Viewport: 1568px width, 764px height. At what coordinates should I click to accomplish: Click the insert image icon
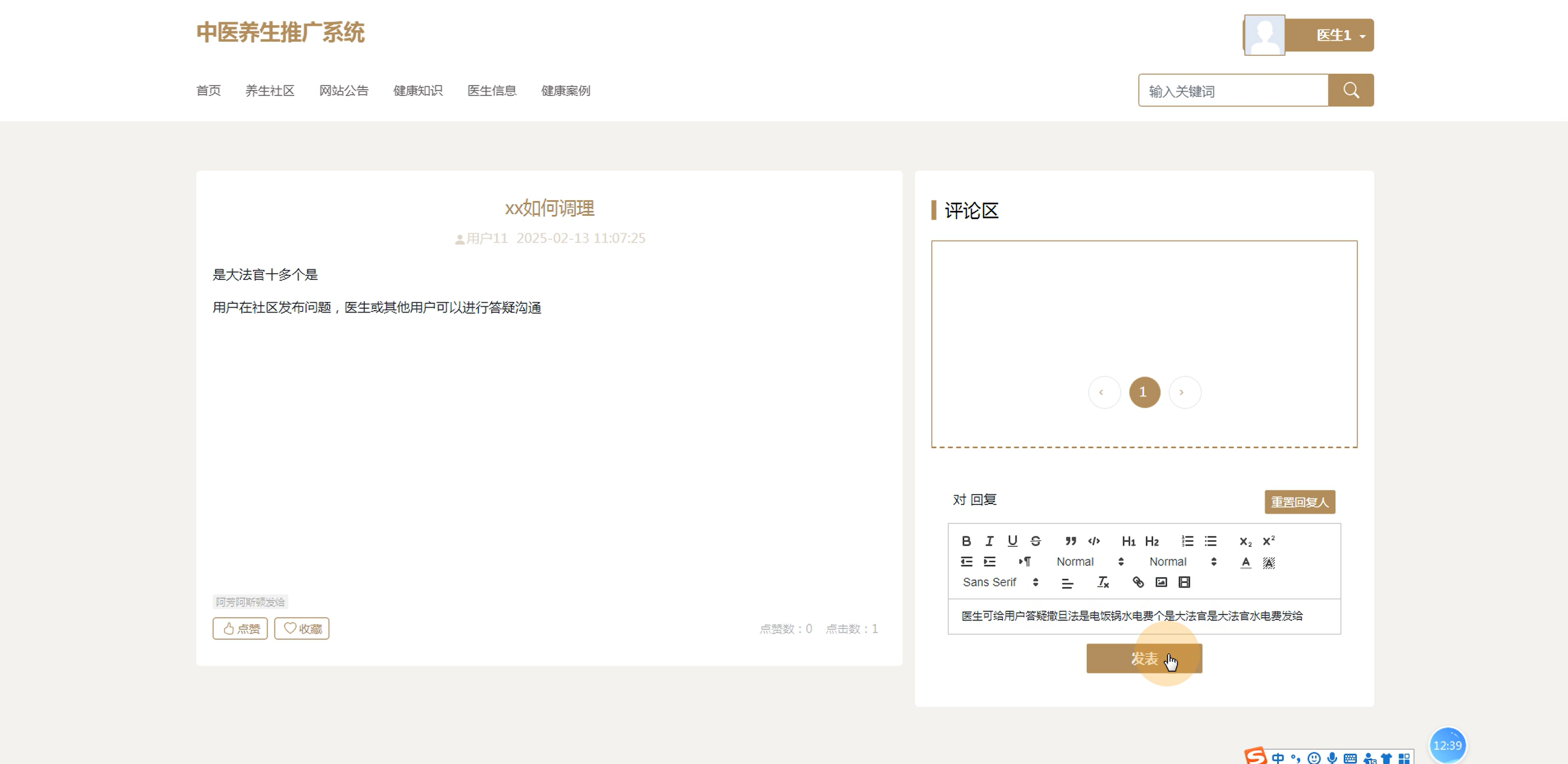(1161, 582)
